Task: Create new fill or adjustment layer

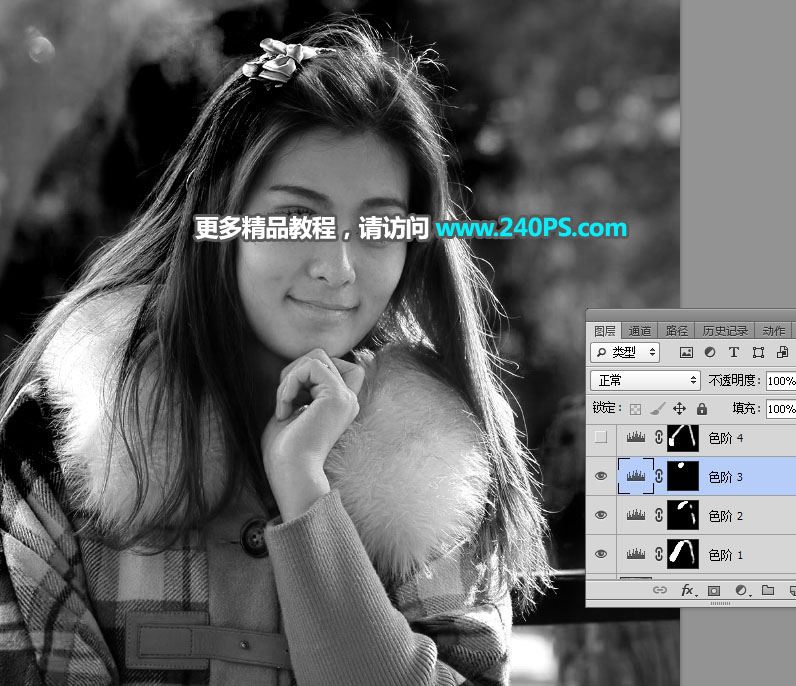Action: [x=742, y=590]
